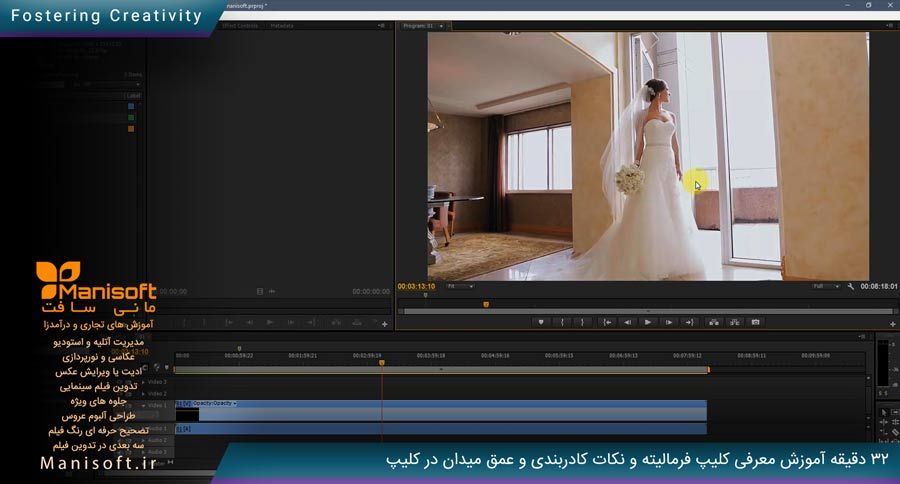
Task: Open the Program monitor button editor plus icon
Action: coord(893,324)
